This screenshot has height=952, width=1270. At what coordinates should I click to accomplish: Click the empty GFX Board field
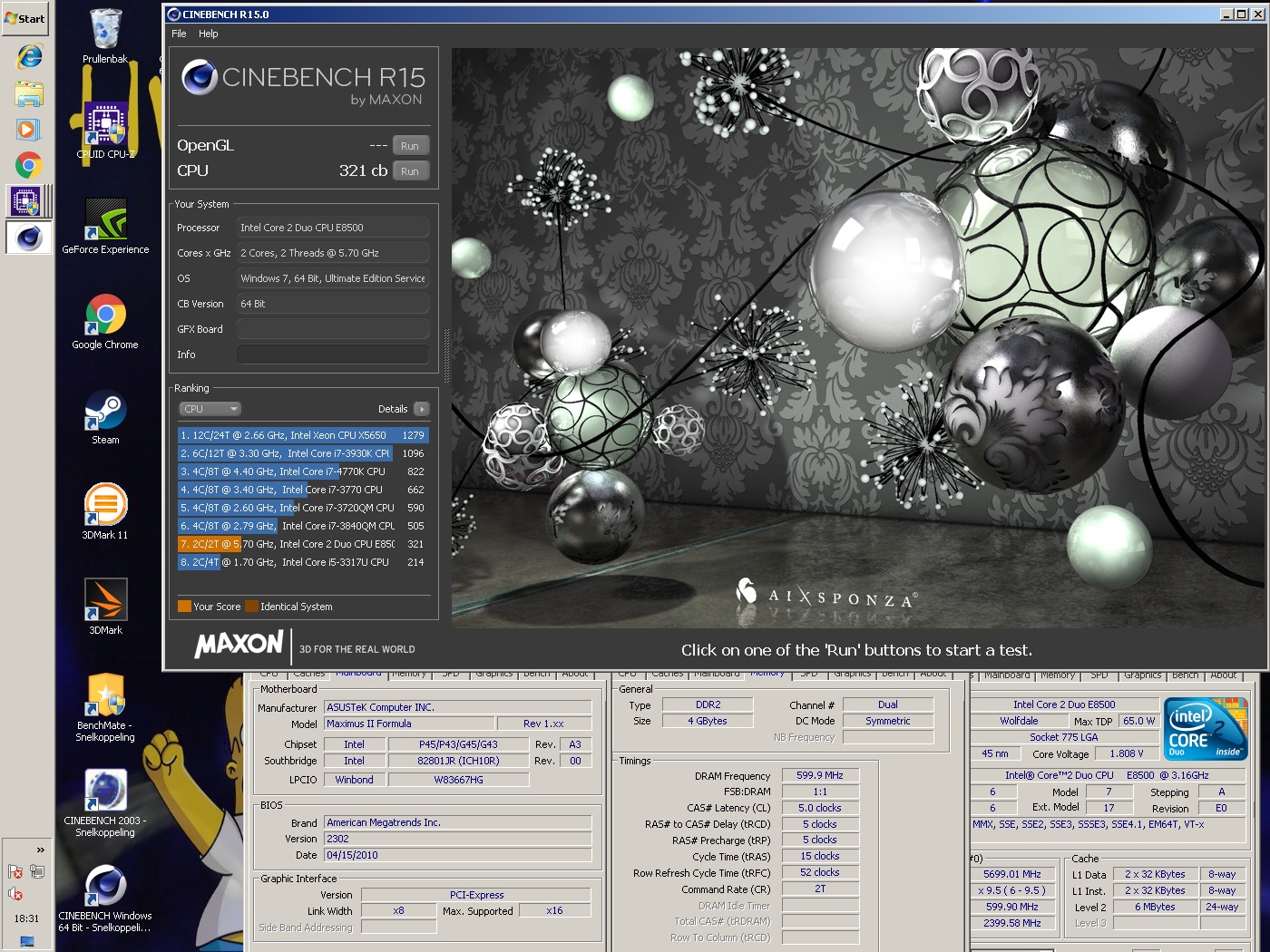pyautogui.click(x=332, y=329)
